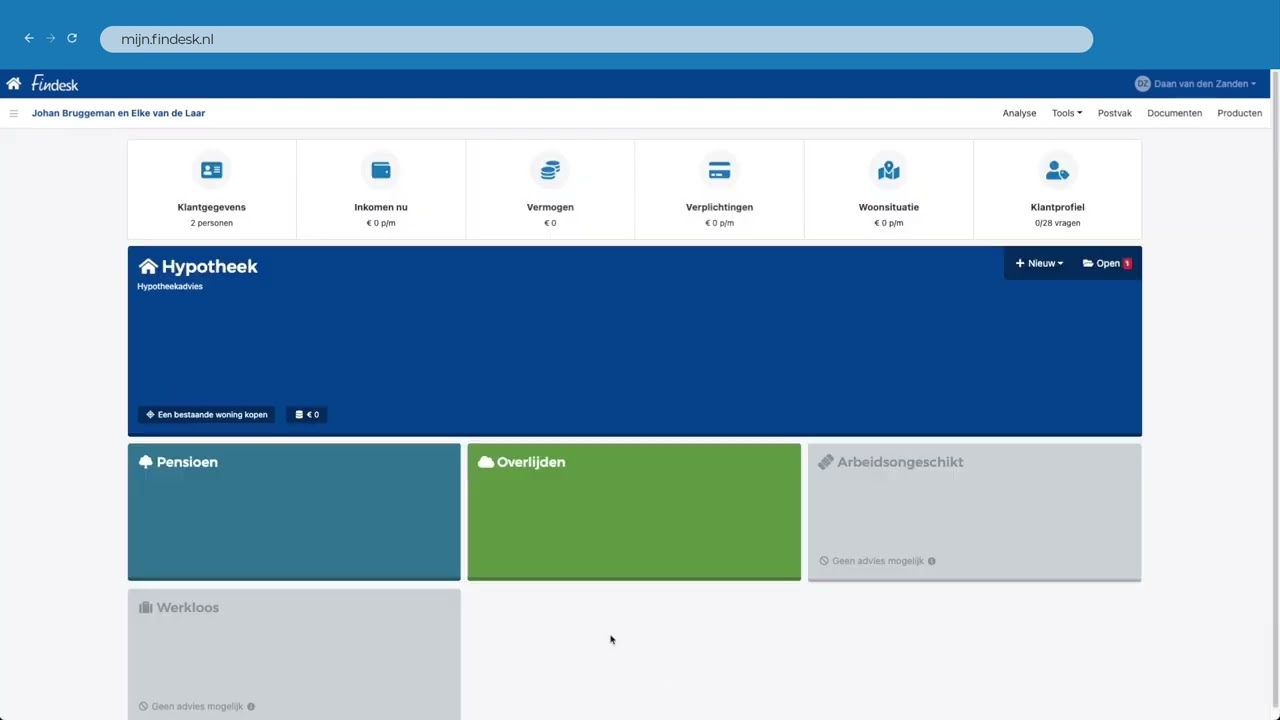Screen dimensions: 1280x720
Task: Click Geen advies mogelijk text under Werkloos
Action: [x=197, y=706]
